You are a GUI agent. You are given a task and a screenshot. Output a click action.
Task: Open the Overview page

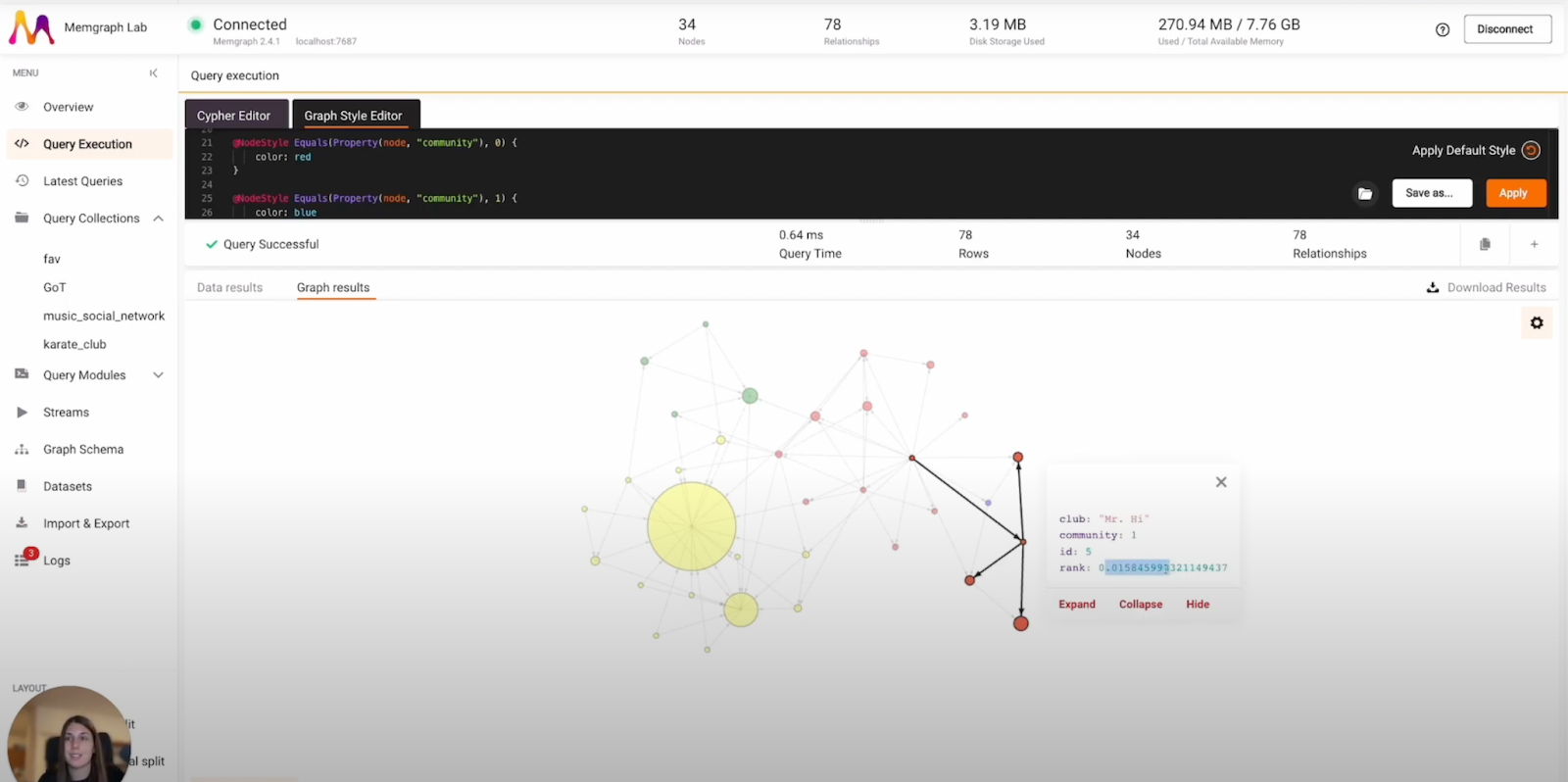(68, 107)
